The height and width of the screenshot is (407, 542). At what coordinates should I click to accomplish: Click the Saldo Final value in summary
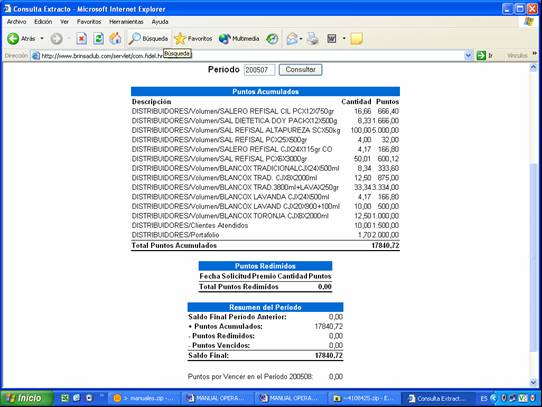point(329,355)
